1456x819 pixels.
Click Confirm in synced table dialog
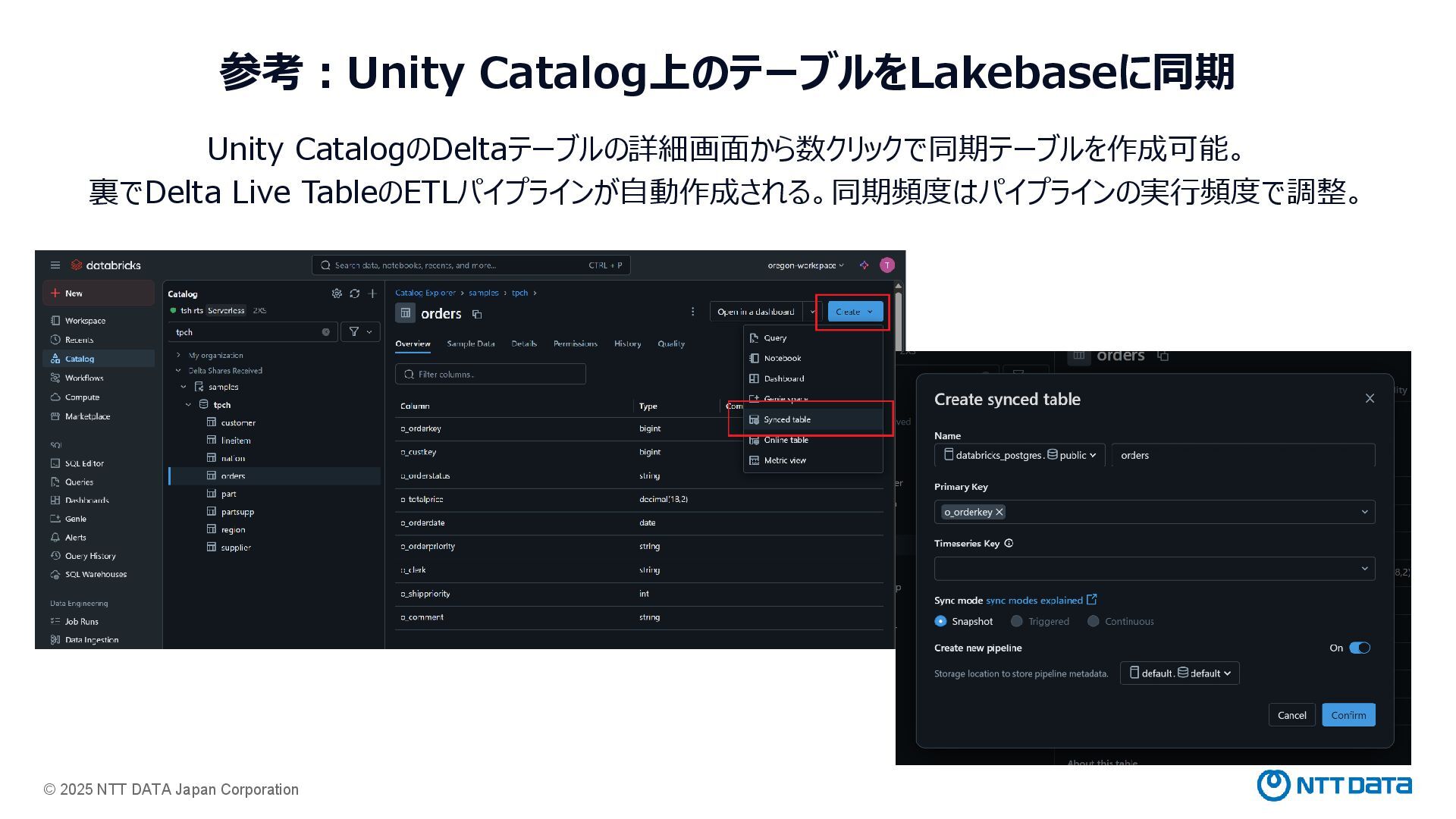(x=1348, y=715)
